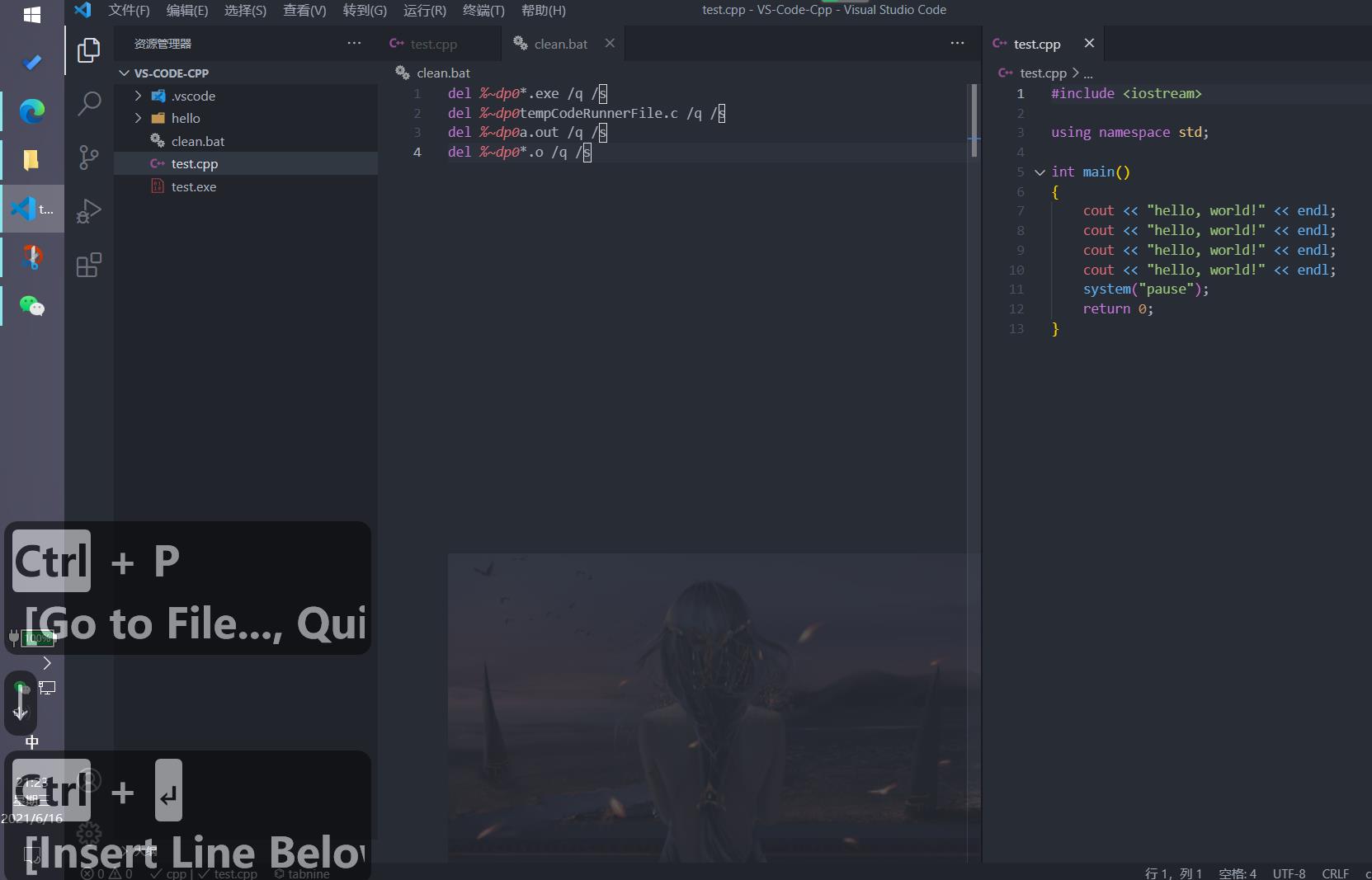
Task: Change encoding via UTF-8
Action: (1289, 873)
